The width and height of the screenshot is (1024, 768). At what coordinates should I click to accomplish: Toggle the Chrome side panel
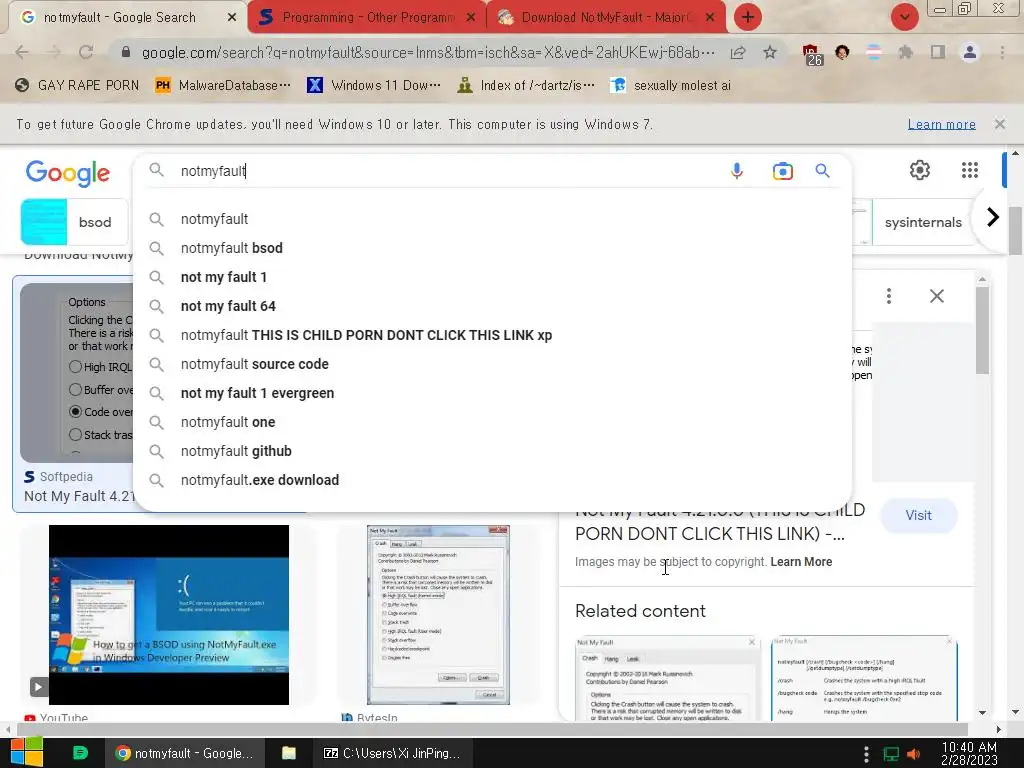click(938, 52)
